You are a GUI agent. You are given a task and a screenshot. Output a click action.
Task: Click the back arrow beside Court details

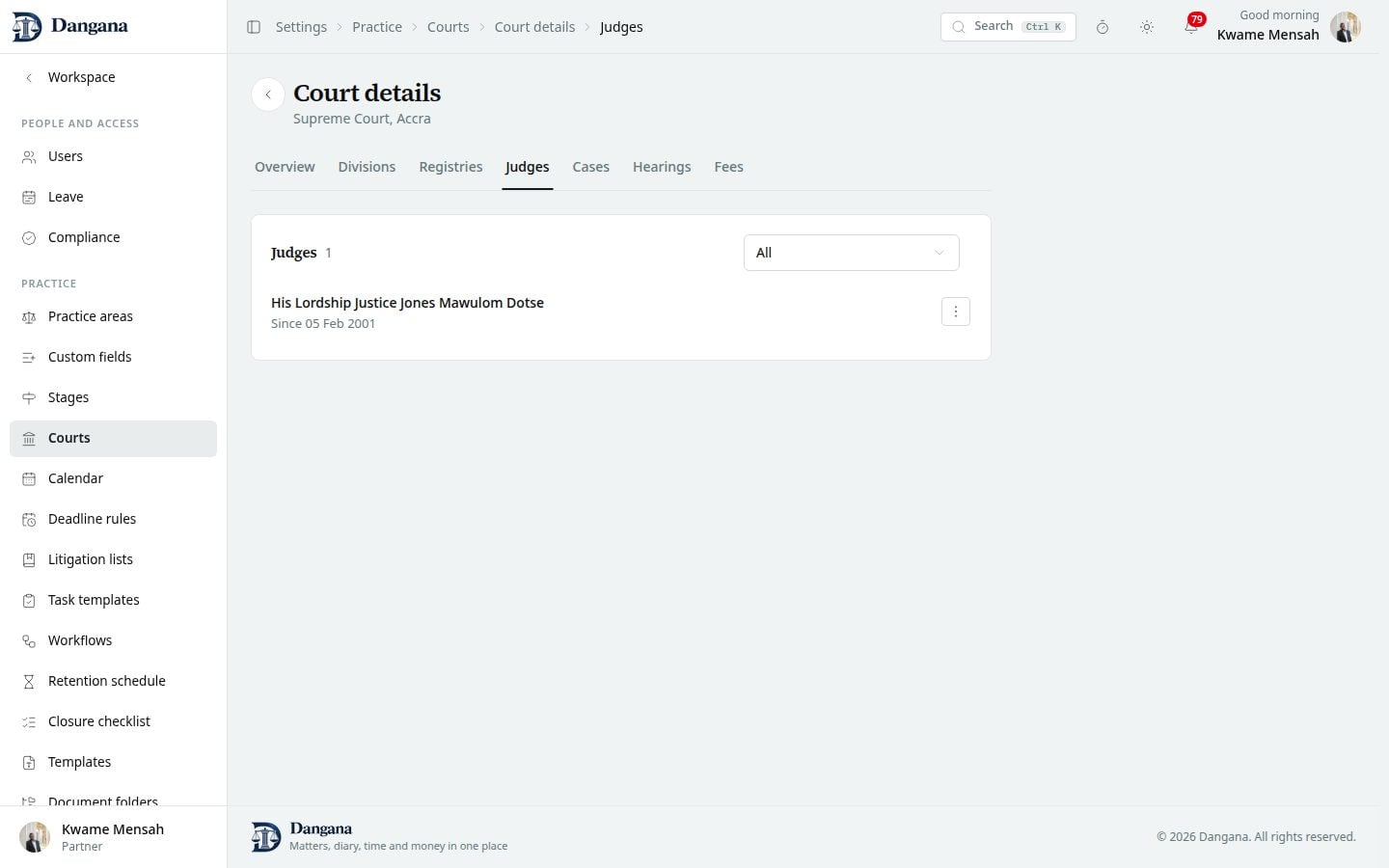[268, 95]
